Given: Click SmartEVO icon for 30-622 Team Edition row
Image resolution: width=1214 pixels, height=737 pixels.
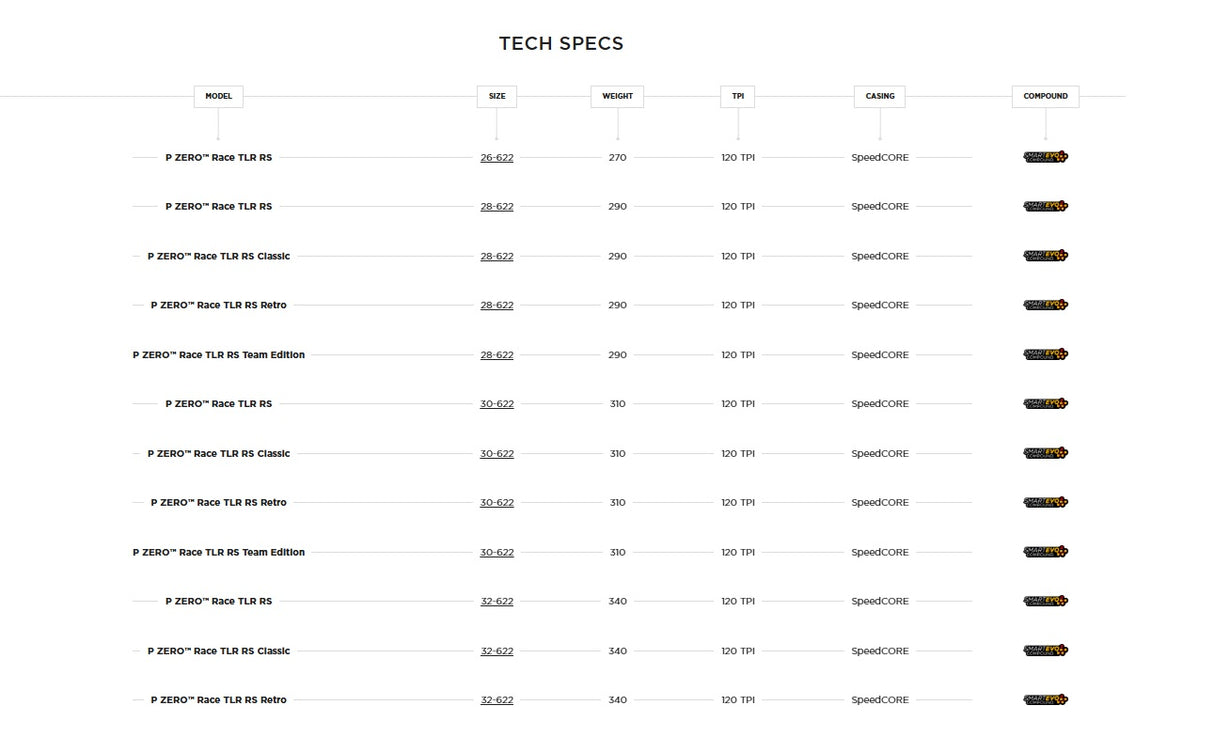Looking at the screenshot, I should [x=1045, y=552].
